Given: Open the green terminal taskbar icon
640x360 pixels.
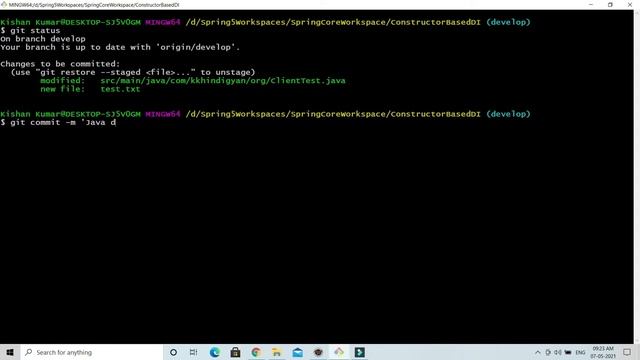Looking at the screenshot, I should pos(360,352).
